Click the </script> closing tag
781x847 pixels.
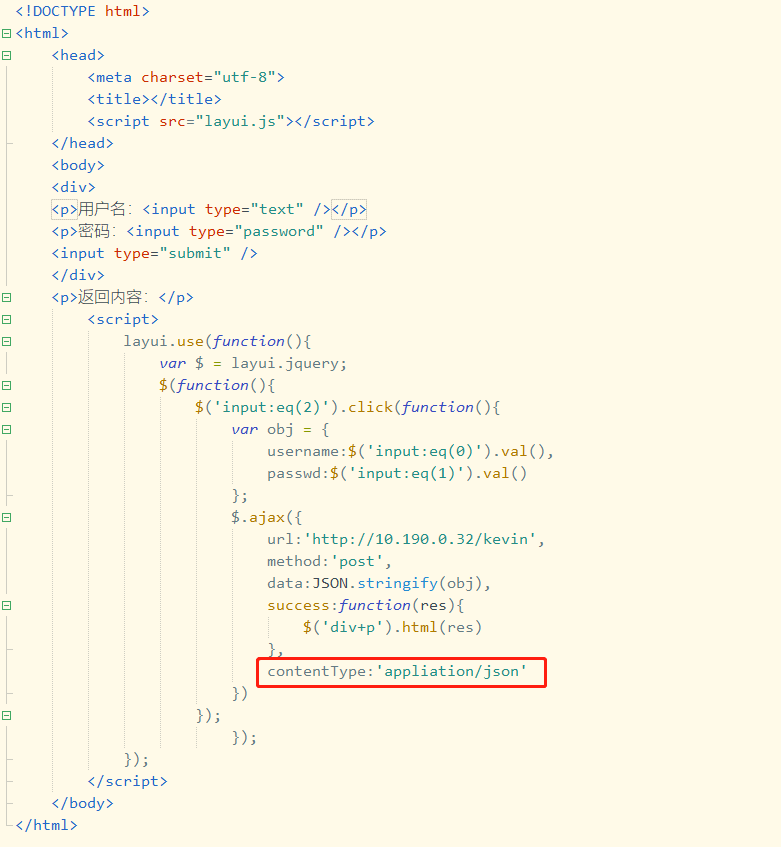click(x=127, y=782)
